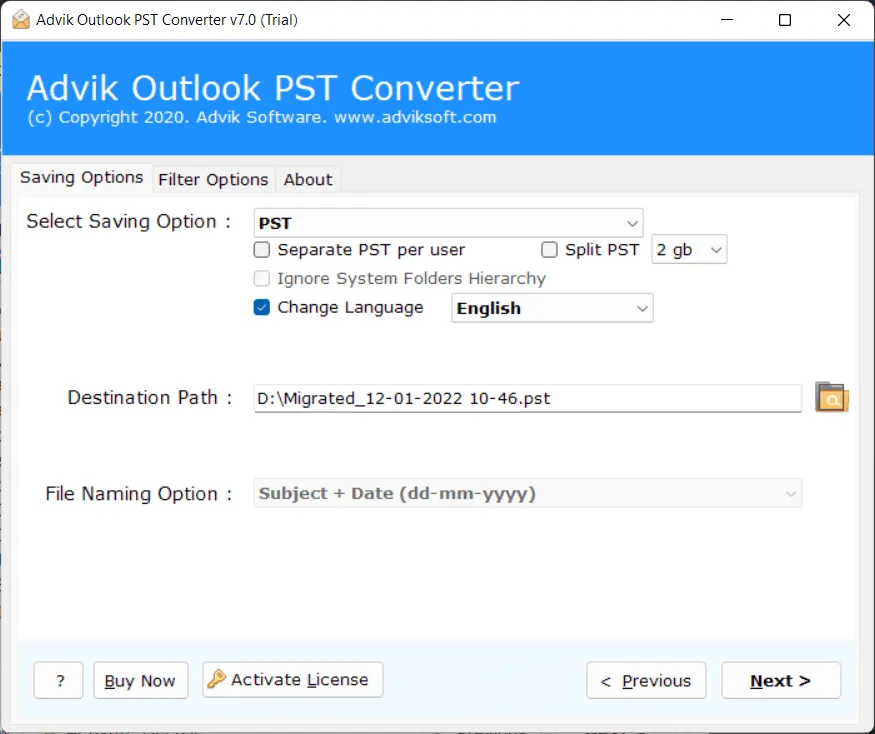Viewport: 875px width, 734px height.
Task: Open the Select Saving Option PST dropdown
Action: click(x=448, y=223)
